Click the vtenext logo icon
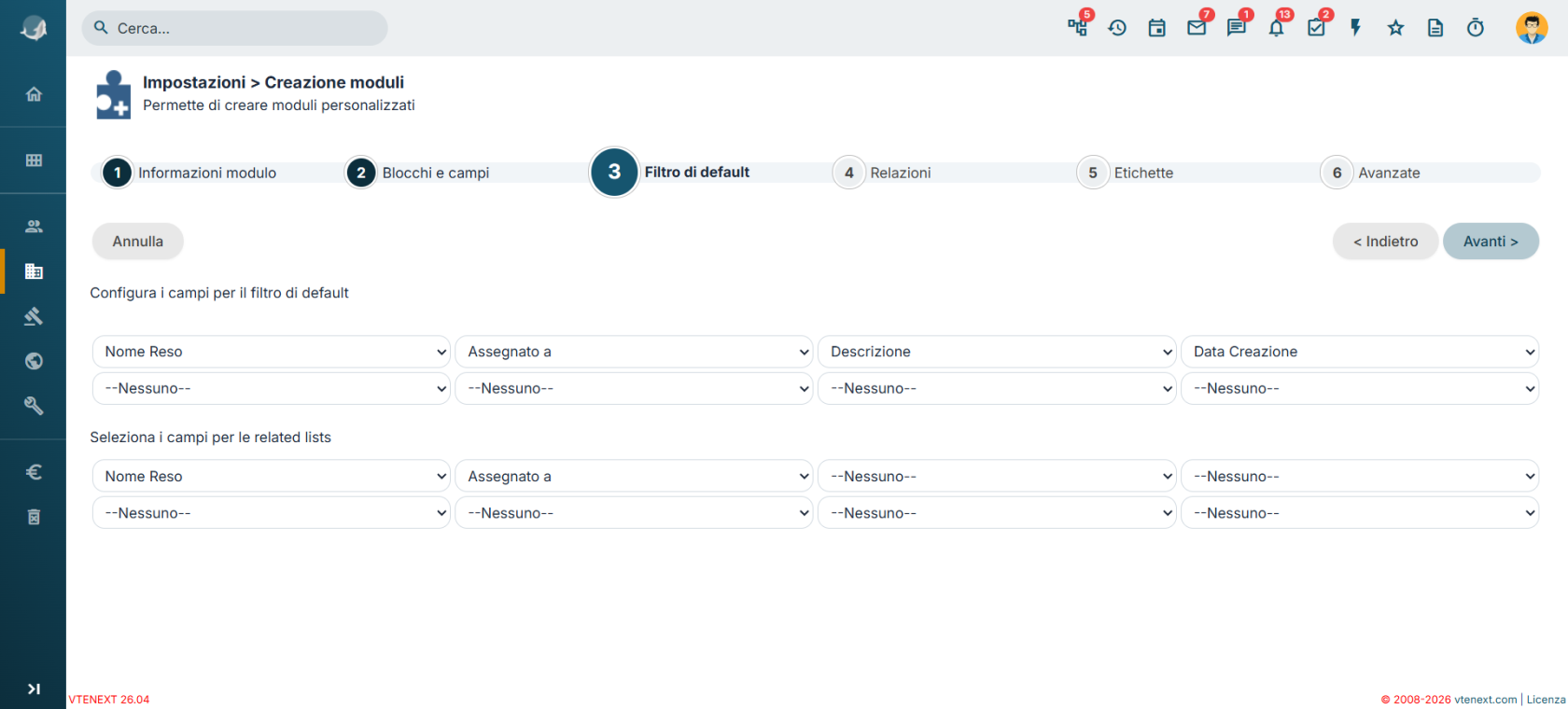This screenshot has height=709, width=1568. click(34, 29)
